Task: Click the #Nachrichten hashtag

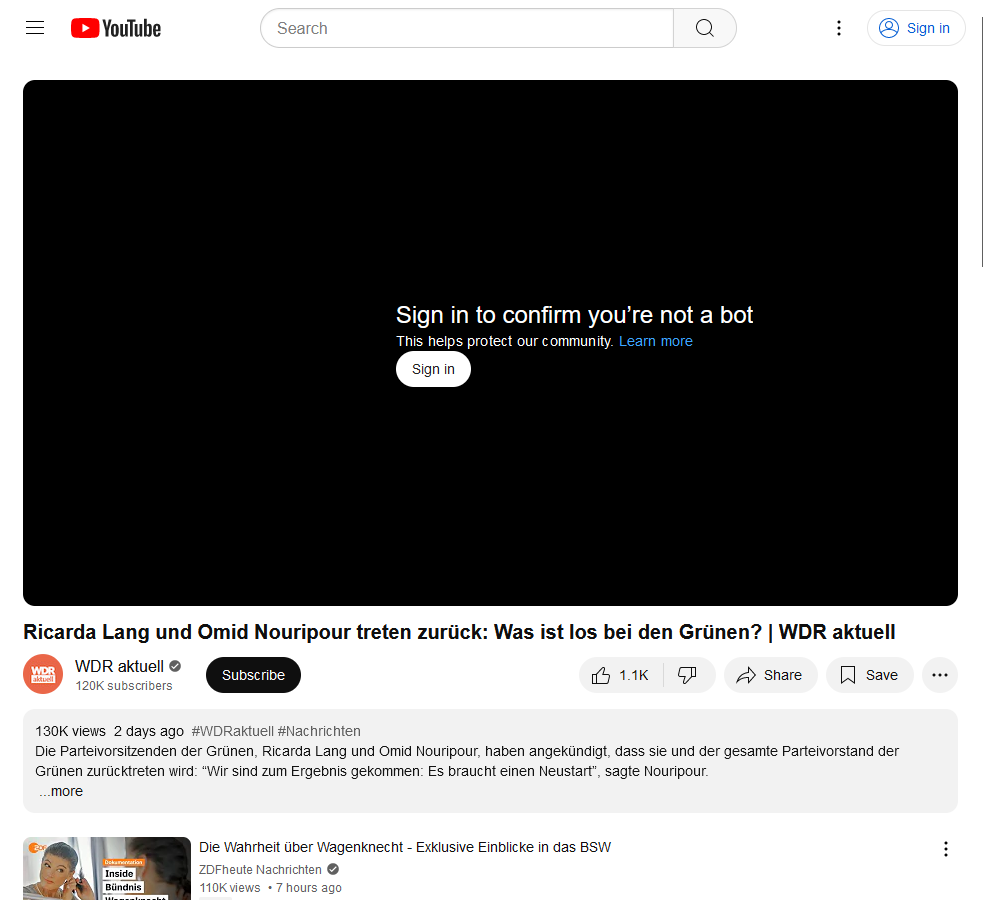Action: point(319,731)
